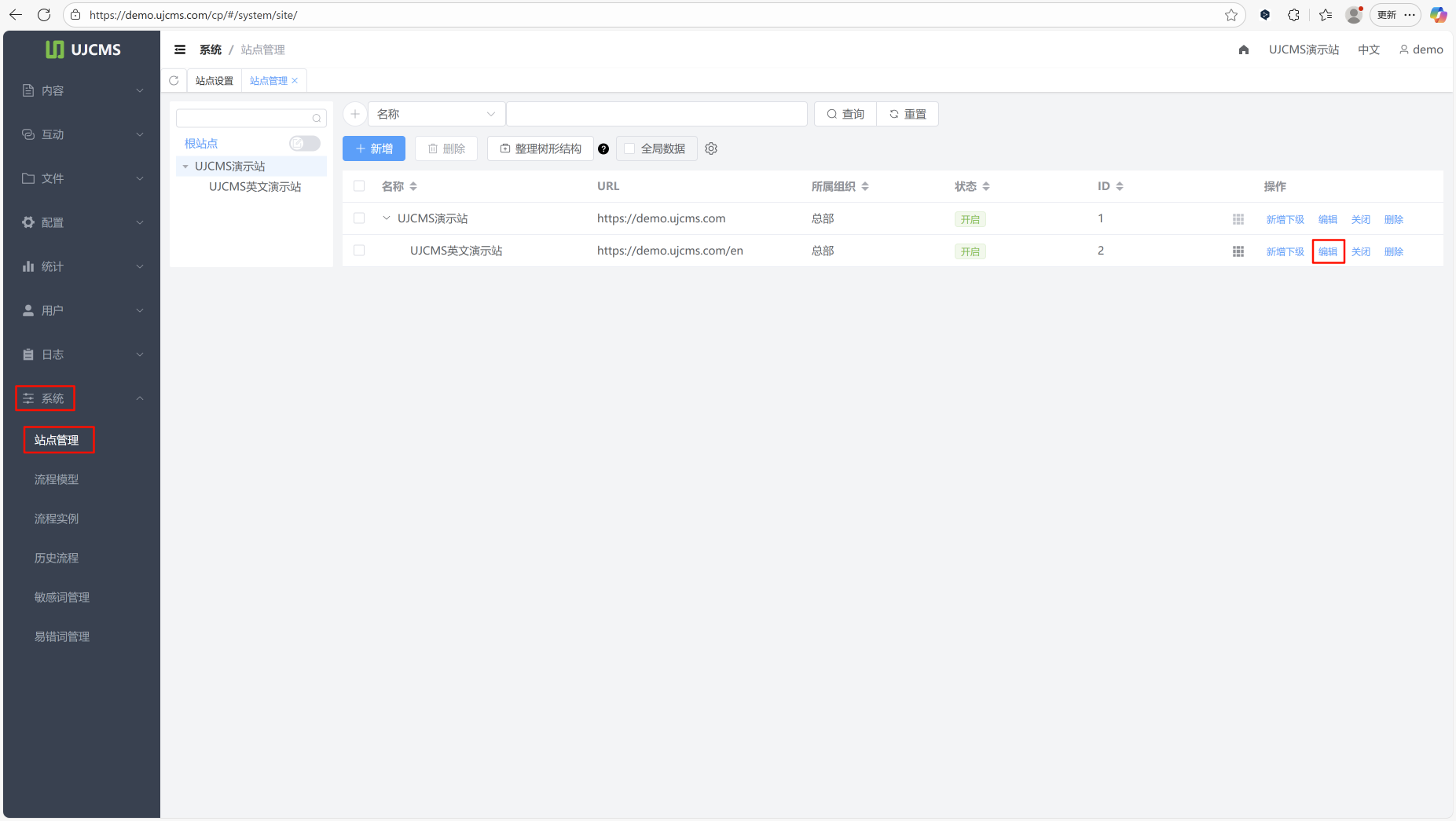The width and height of the screenshot is (1456, 821).
Task: Click the help question mark icon
Action: coord(603,148)
